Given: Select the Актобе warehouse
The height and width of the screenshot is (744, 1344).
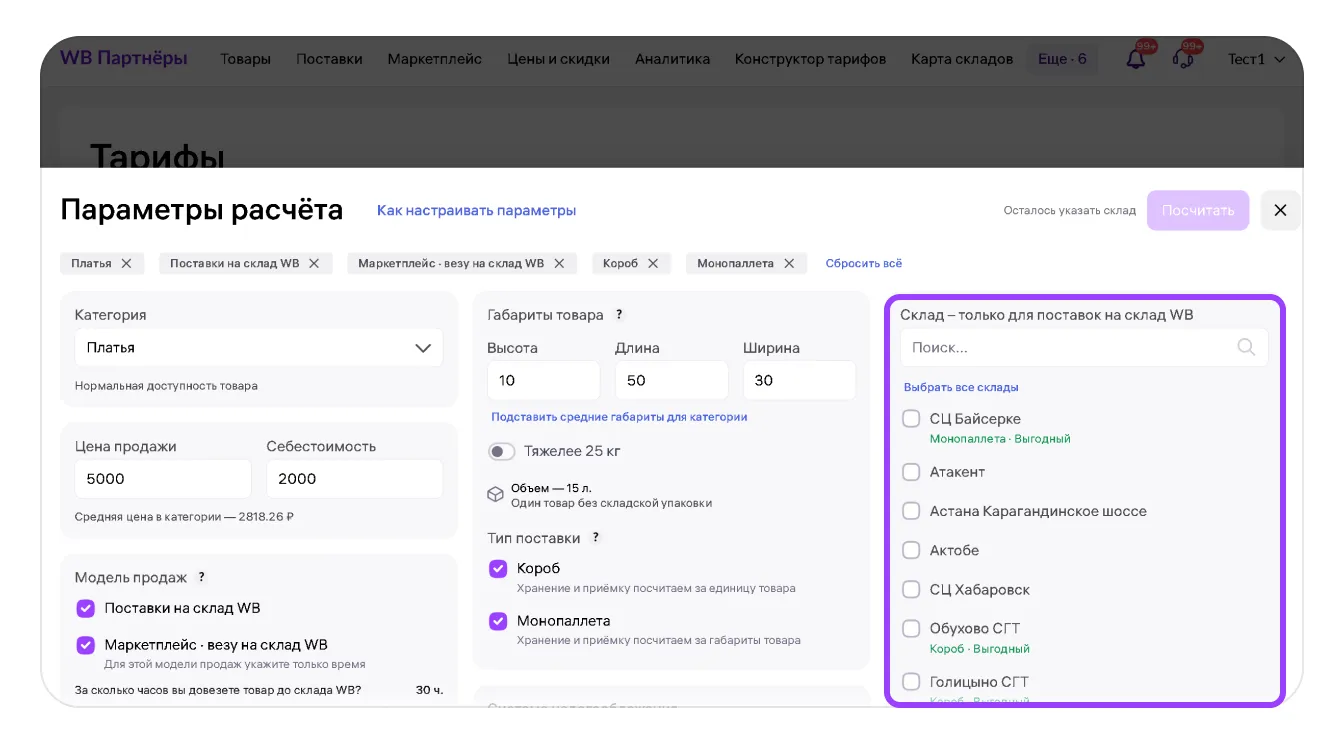Looking at the screenshot, I should coord(911,550).
